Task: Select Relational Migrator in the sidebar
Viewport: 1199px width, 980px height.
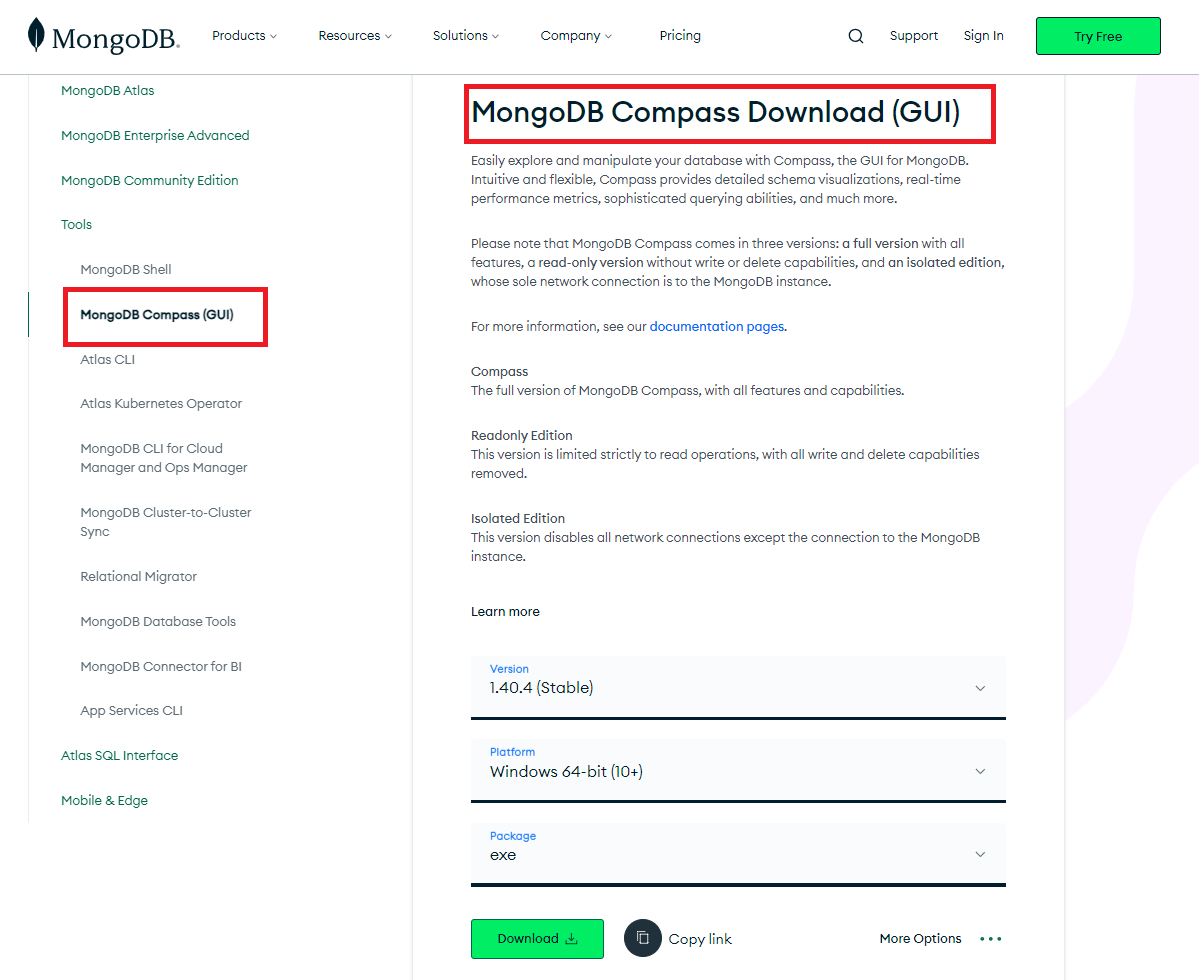Action: pyautogui.click(x=138, y=576)
